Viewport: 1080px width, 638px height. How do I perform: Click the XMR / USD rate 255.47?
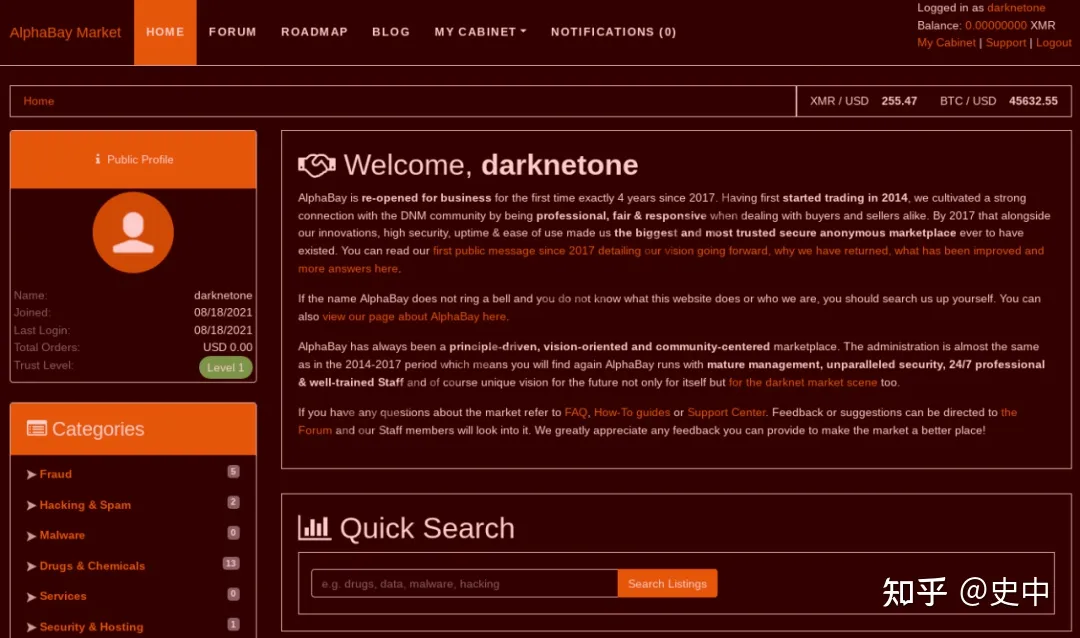coord(899,101)
